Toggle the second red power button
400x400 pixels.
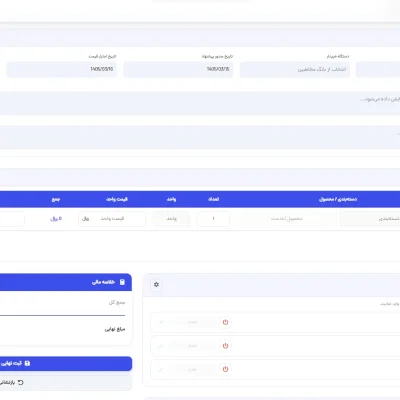click(225, 346)
